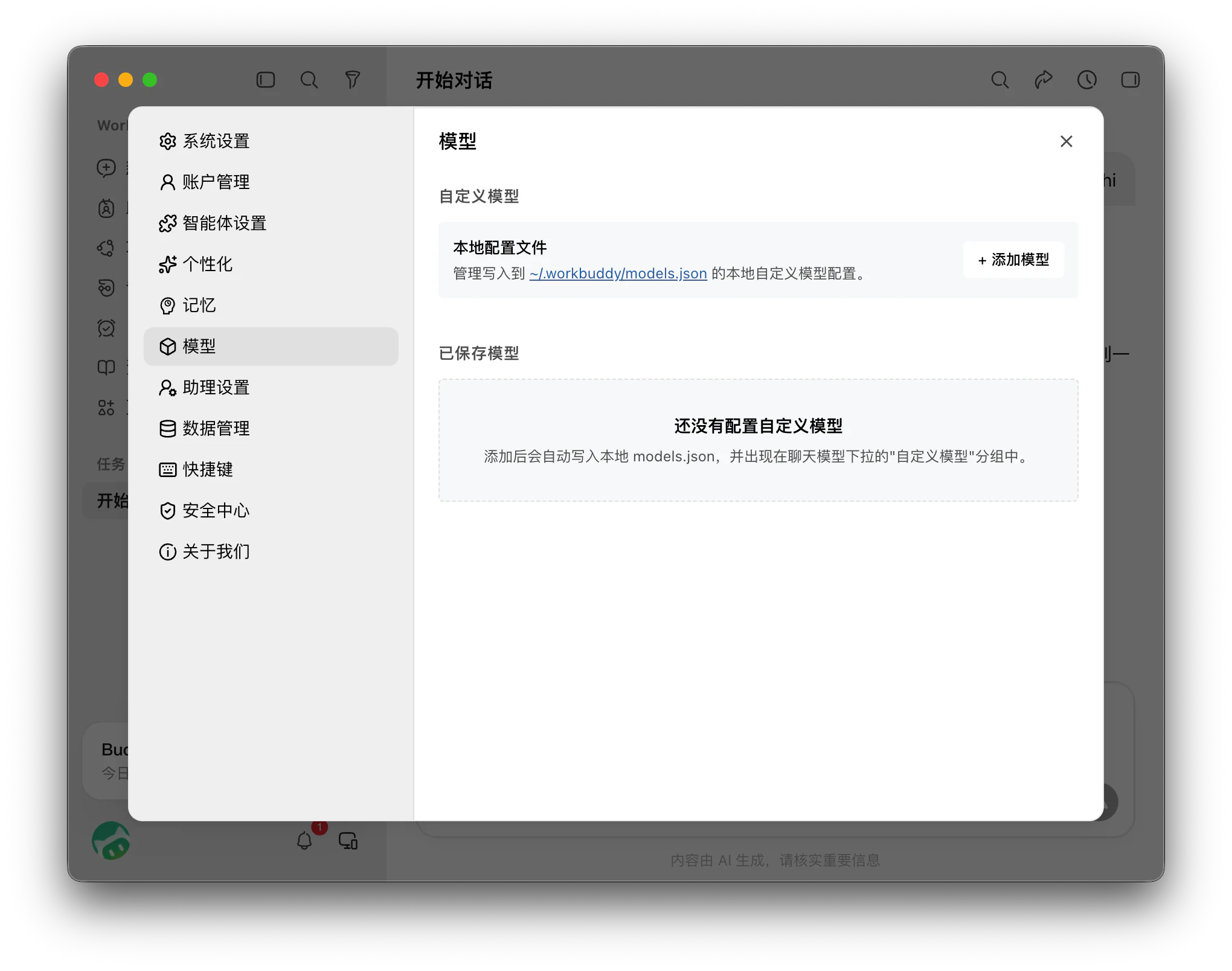
Task: Close the settings dialog with X
Action: coord(1066,141)
